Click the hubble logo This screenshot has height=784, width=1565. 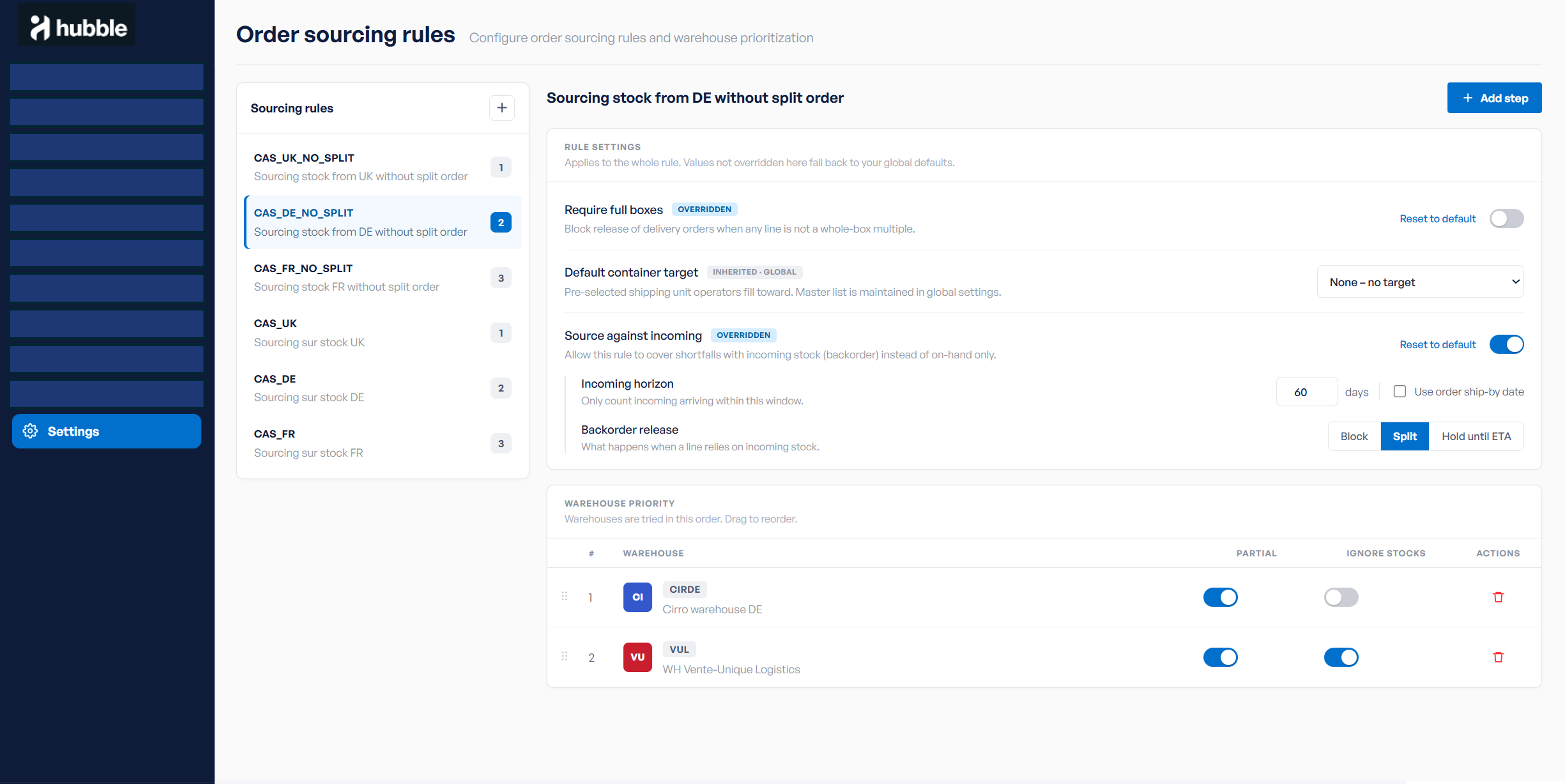click(78, 26)
